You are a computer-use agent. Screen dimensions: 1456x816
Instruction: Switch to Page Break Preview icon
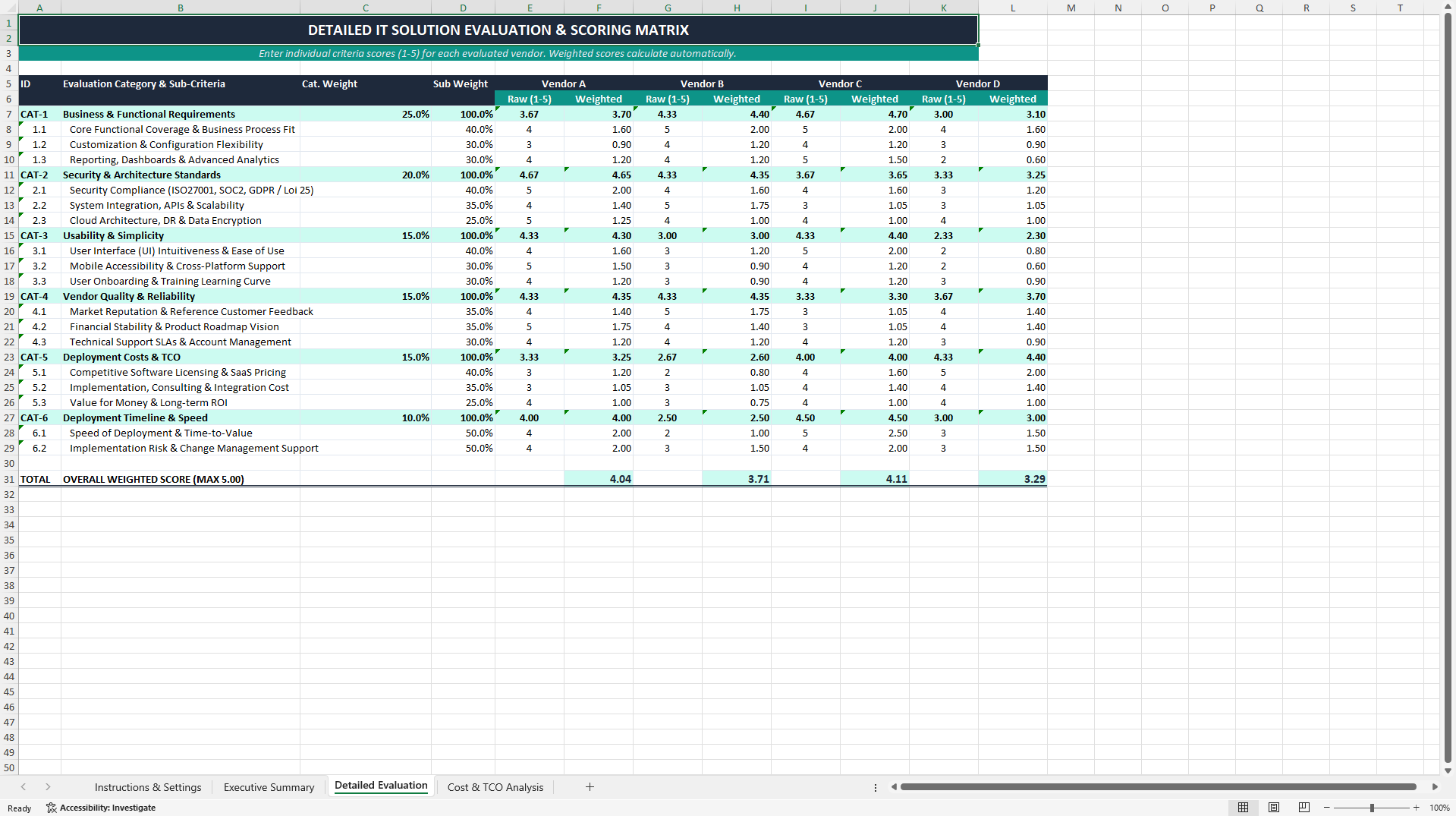[x=1304, y=807]
